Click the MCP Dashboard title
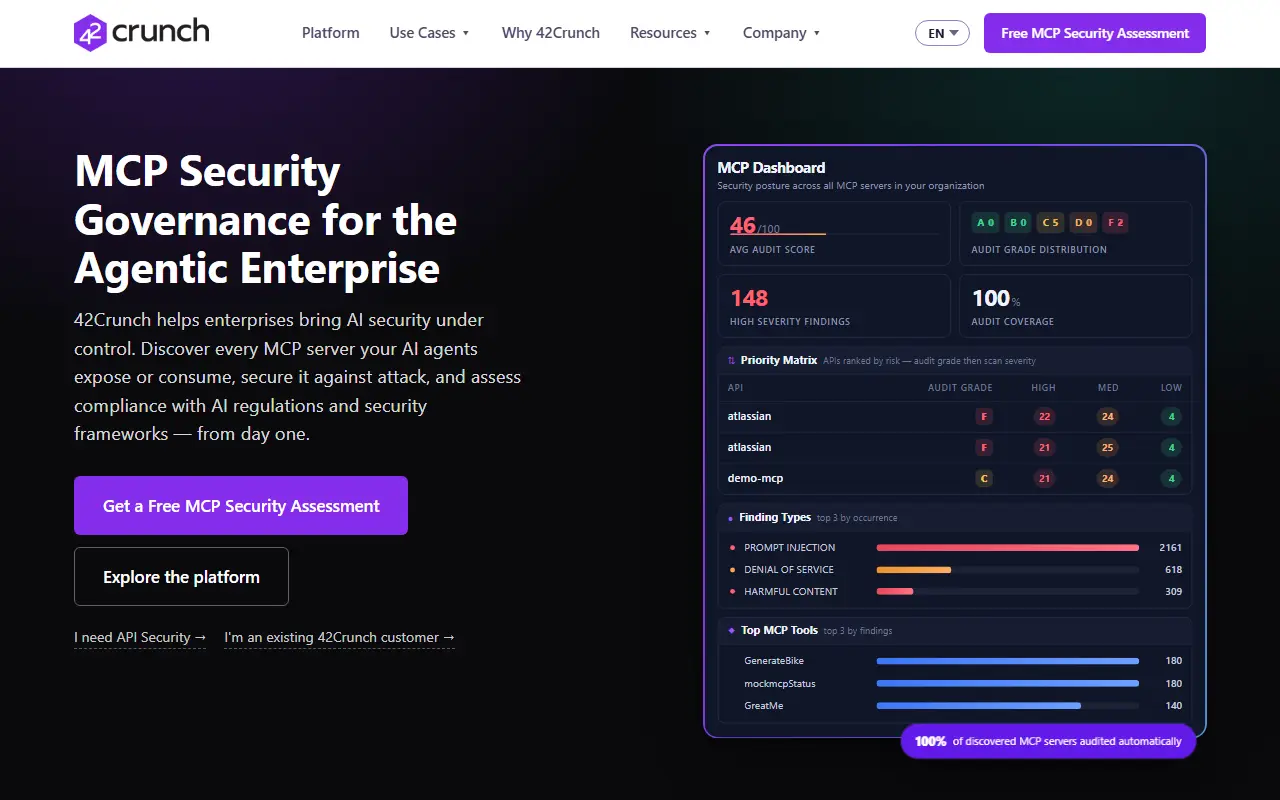Viewport: 1280px width, 800px height. 771,168
